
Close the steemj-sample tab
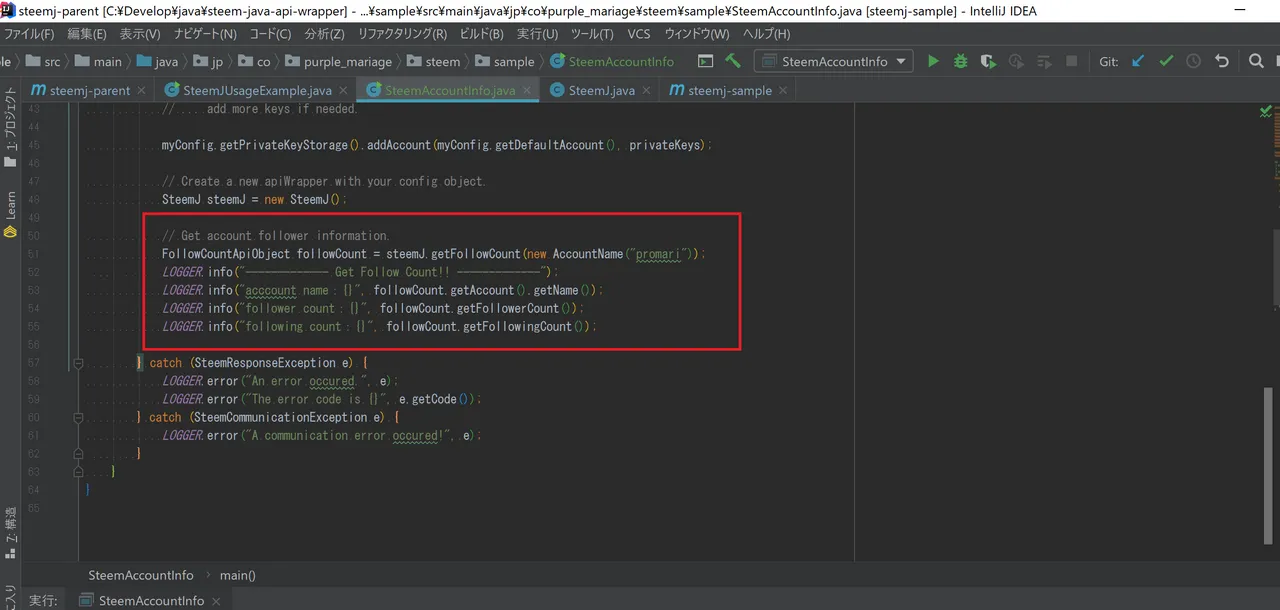783,90
